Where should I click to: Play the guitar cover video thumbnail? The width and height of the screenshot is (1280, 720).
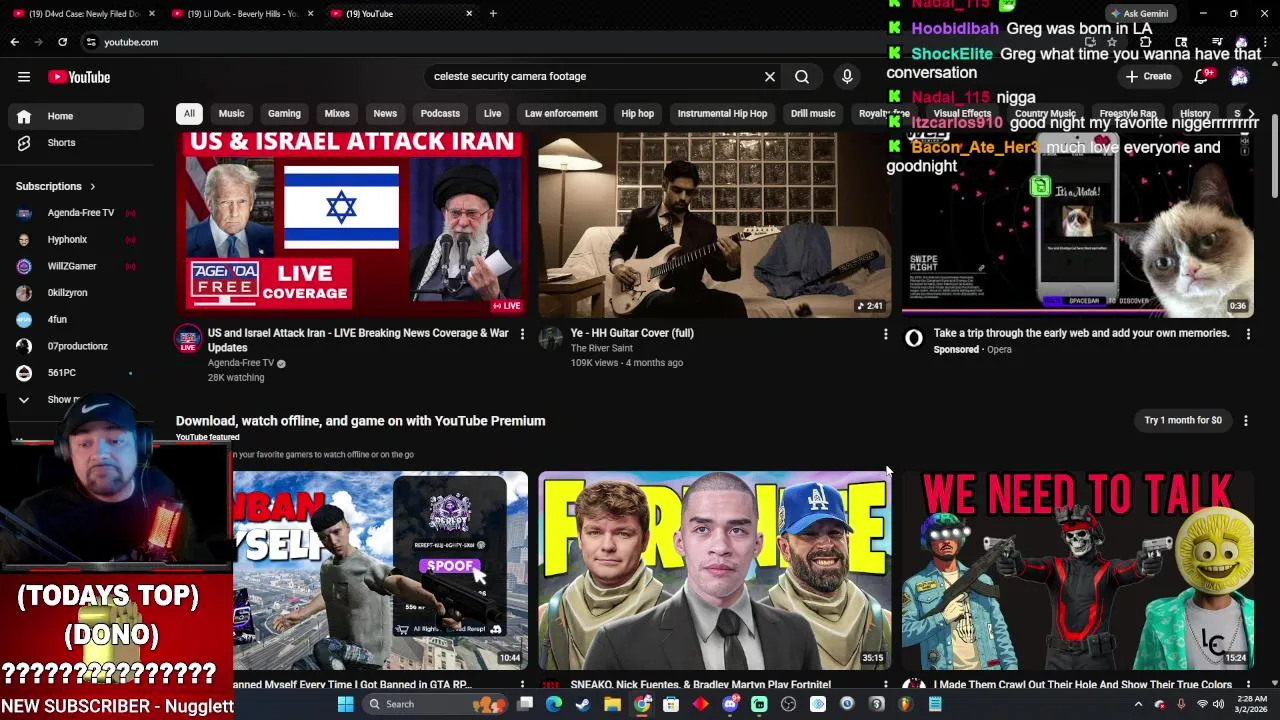pyautogui.click(x=714, y=225)
